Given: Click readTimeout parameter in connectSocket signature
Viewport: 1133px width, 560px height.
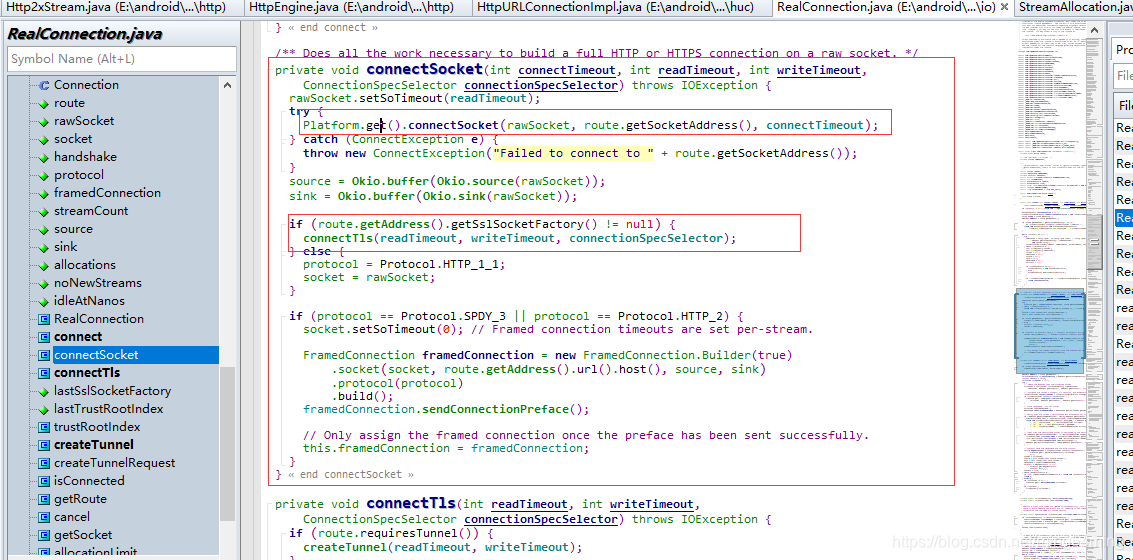Looking at the screenshot, I should coord(697,70).
